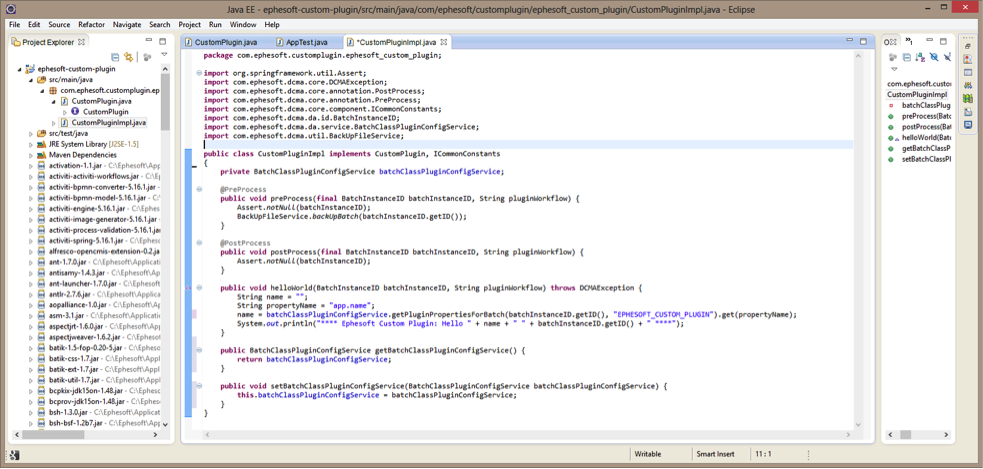
Task: Click Restore icon atop right fast-view bar
Action: (967, 46)
